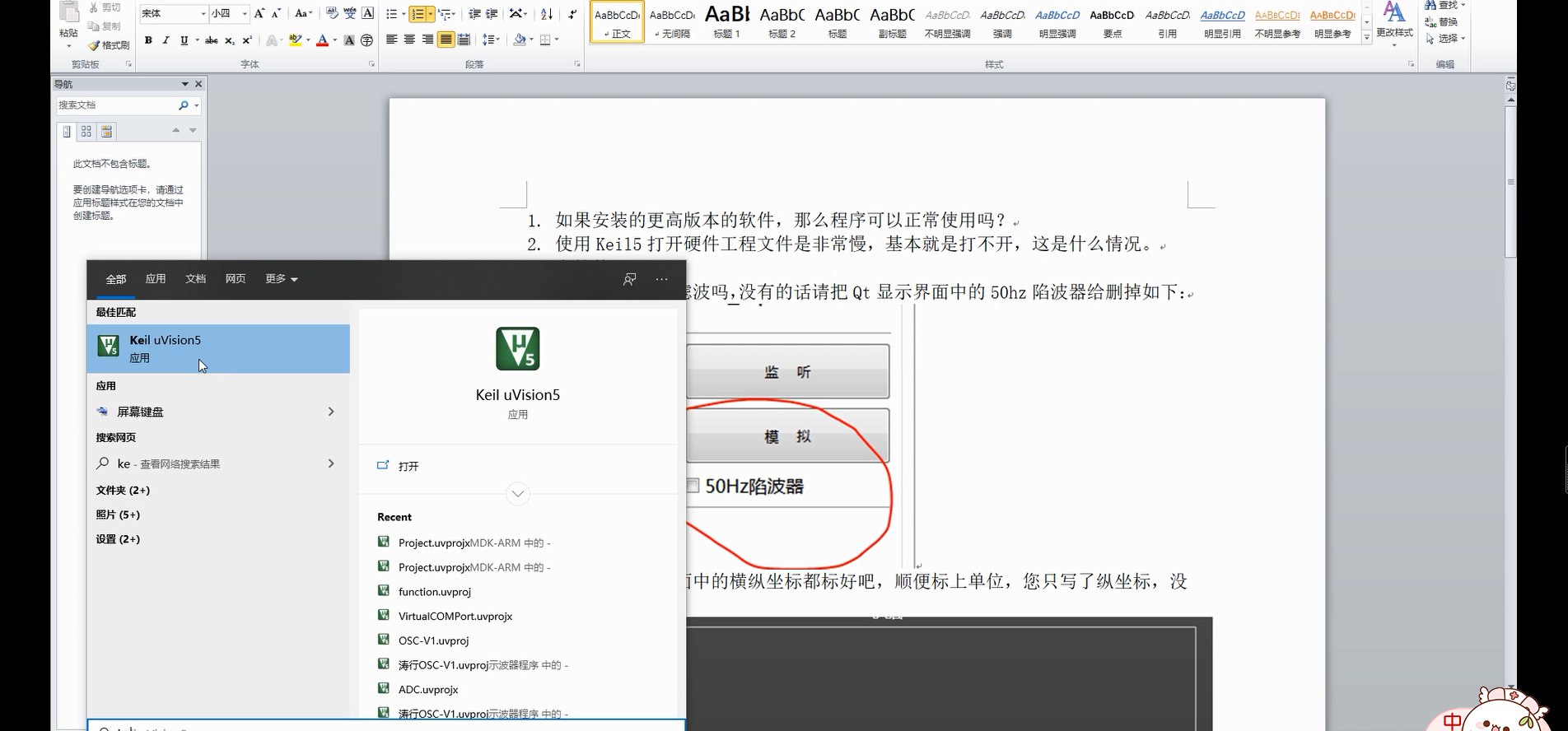Toggle the numbered list button
Image resolution: width=1568 pixels, height=731 pixels.
(418, 14)
